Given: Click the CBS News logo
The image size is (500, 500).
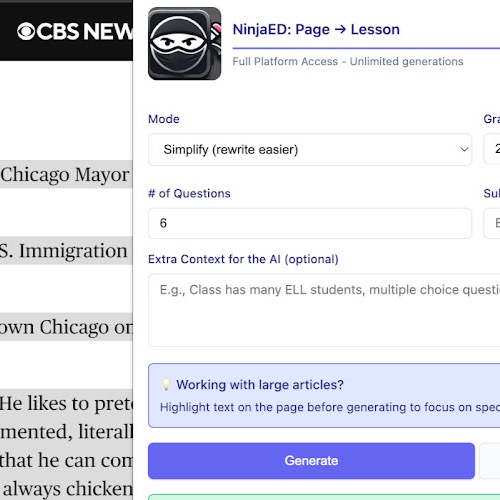Looking at the screenshot, I should pos(75,32).
